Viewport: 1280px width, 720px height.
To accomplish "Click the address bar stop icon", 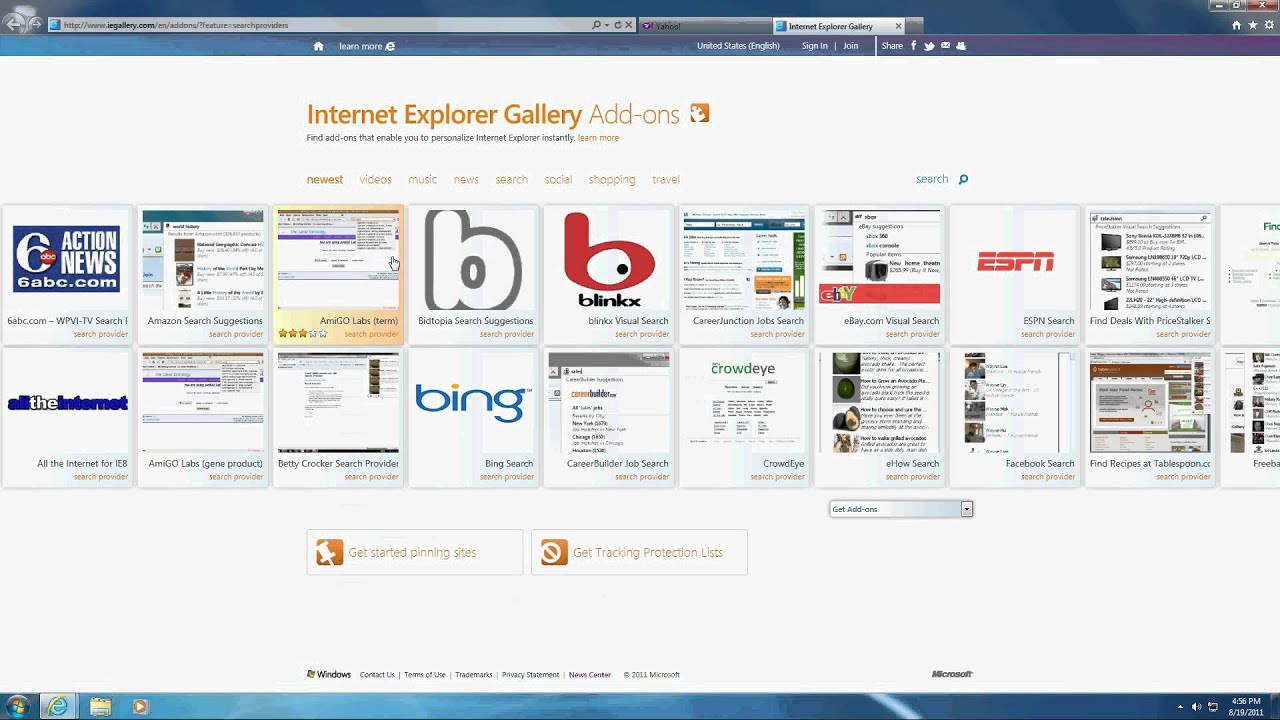I will coord(628,25).
